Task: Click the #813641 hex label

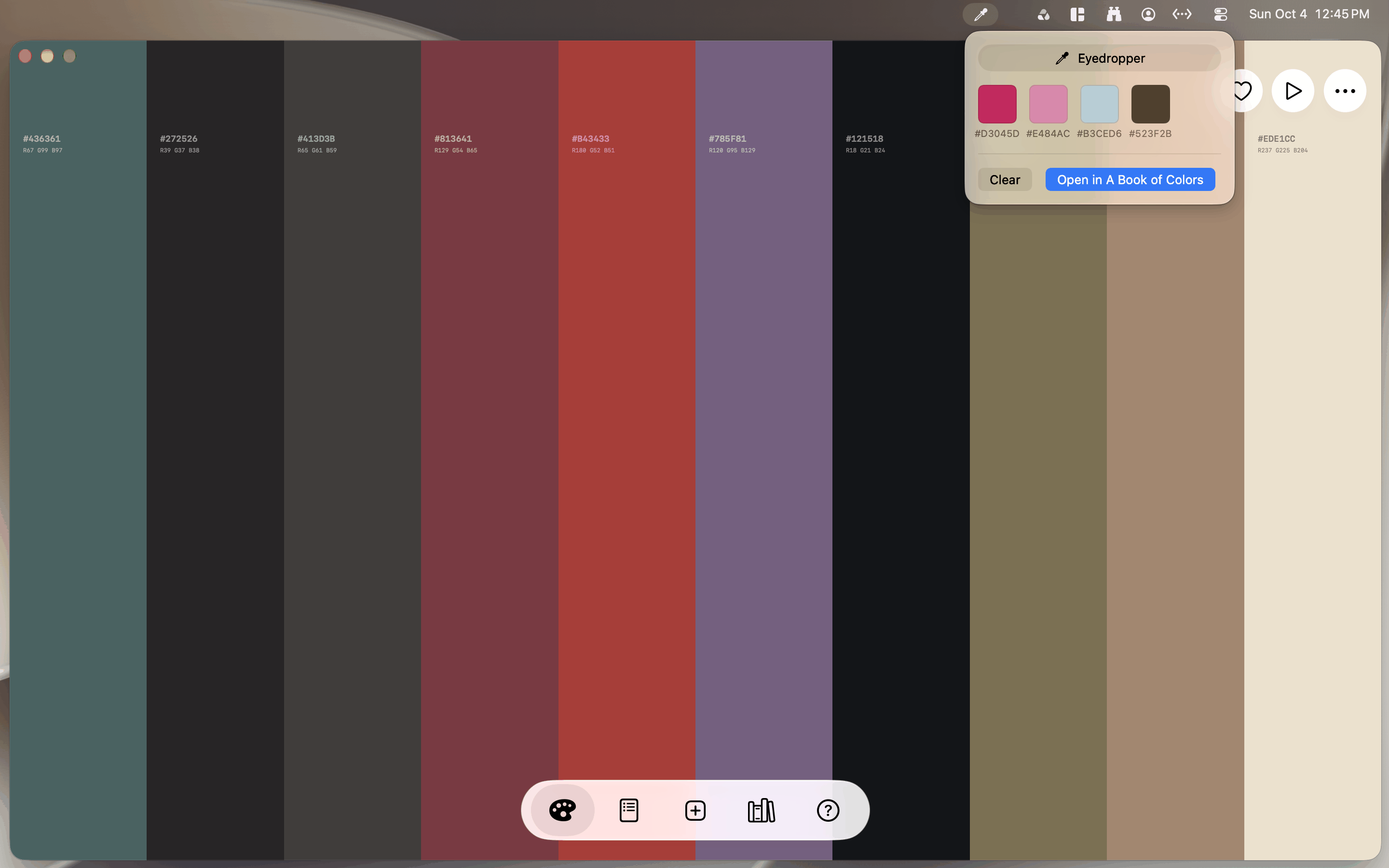Action: 453,138
